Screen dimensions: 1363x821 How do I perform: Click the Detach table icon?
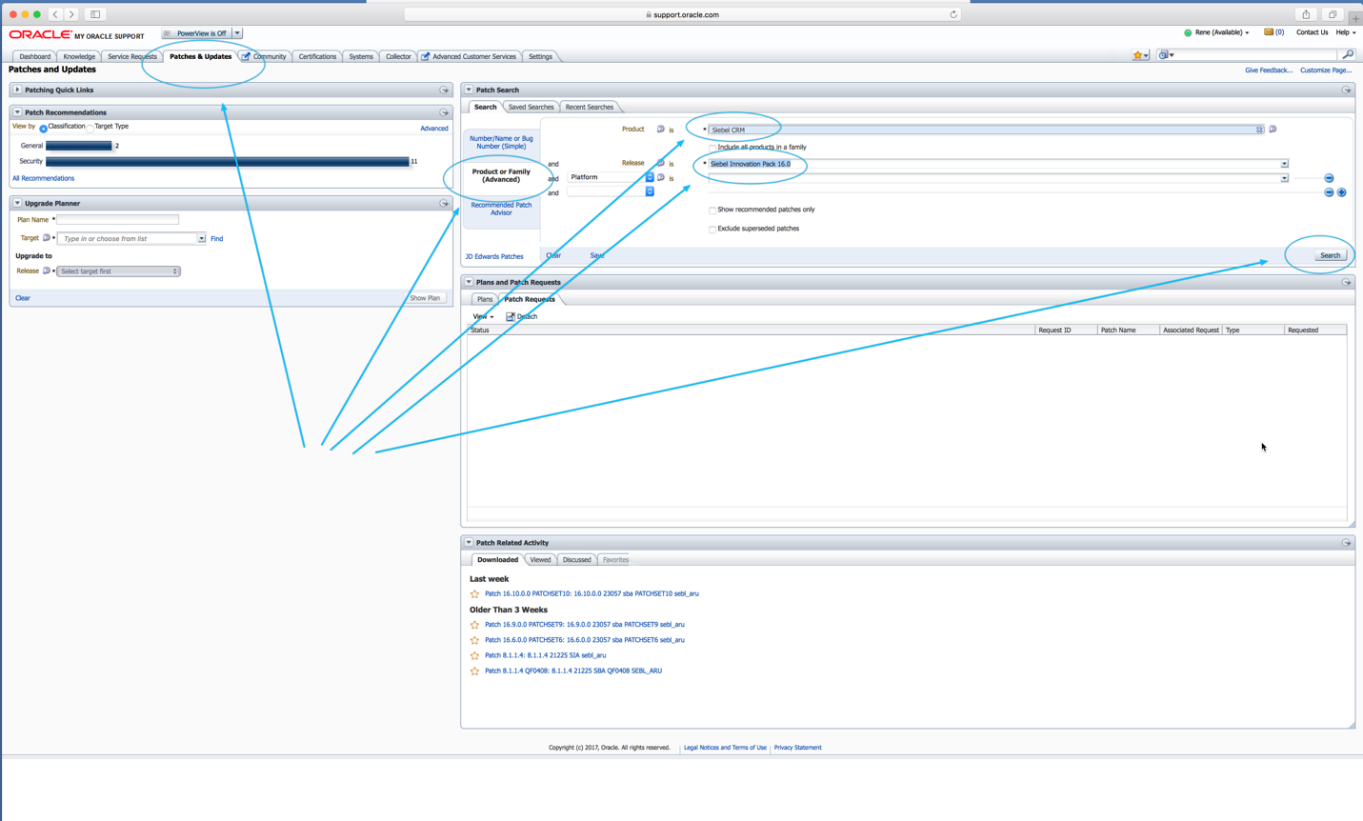point(511,317)
